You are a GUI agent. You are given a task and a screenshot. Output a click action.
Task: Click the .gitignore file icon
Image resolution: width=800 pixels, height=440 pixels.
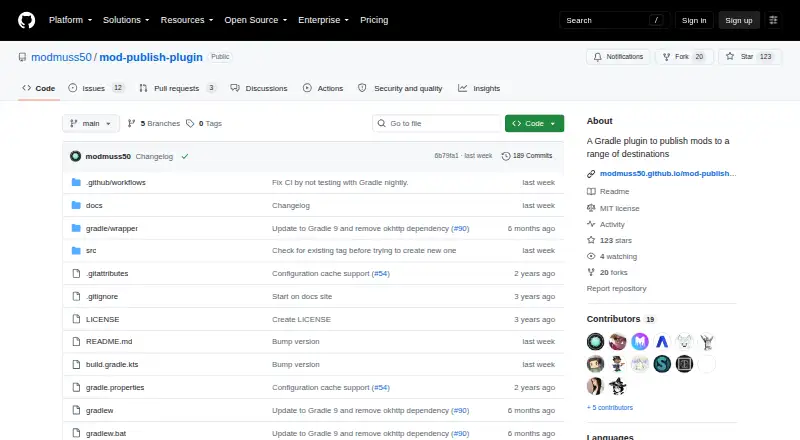pos(76,297)
